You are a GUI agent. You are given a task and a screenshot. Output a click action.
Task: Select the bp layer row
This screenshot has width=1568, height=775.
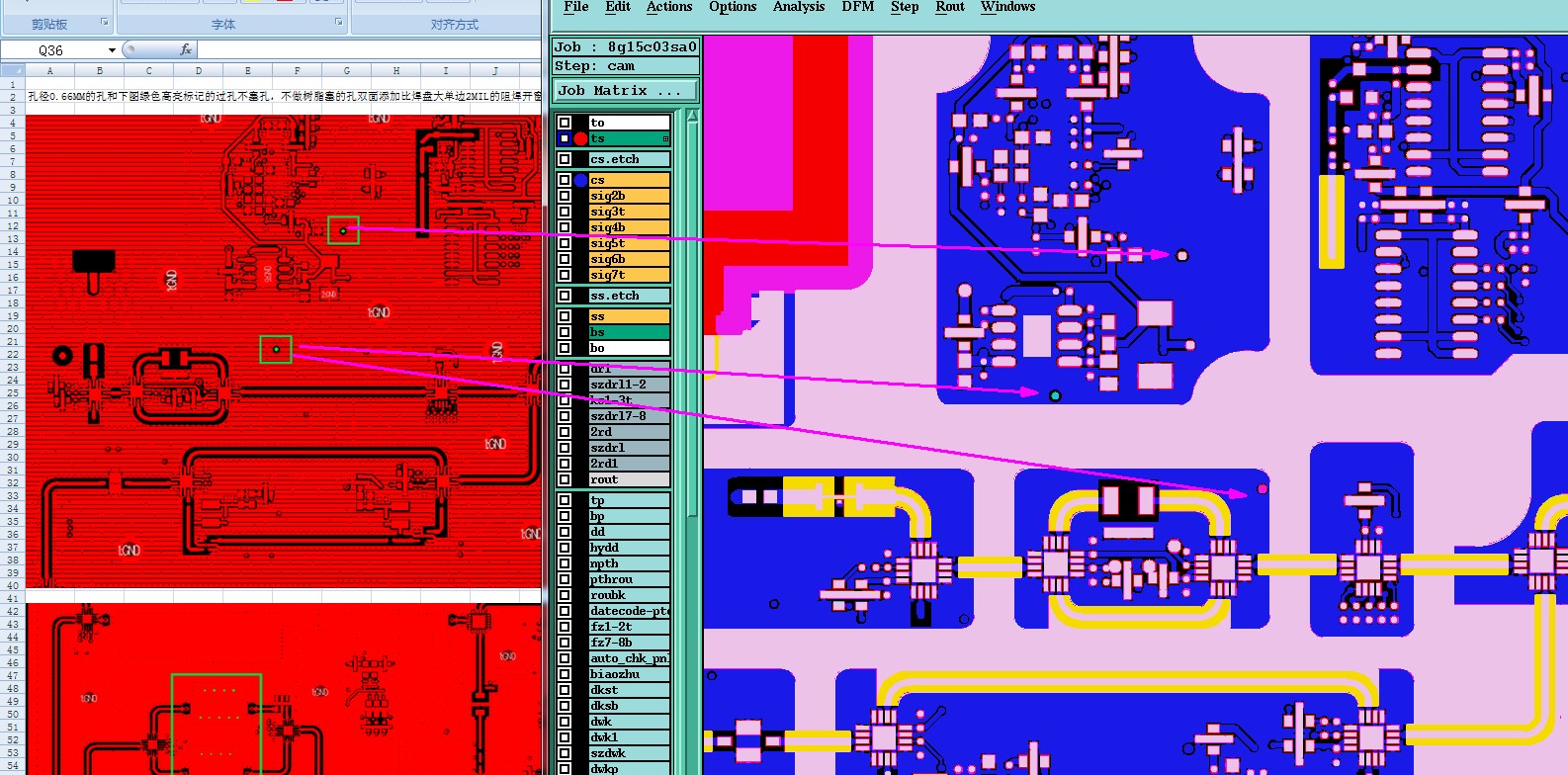(x=630, y=516)
